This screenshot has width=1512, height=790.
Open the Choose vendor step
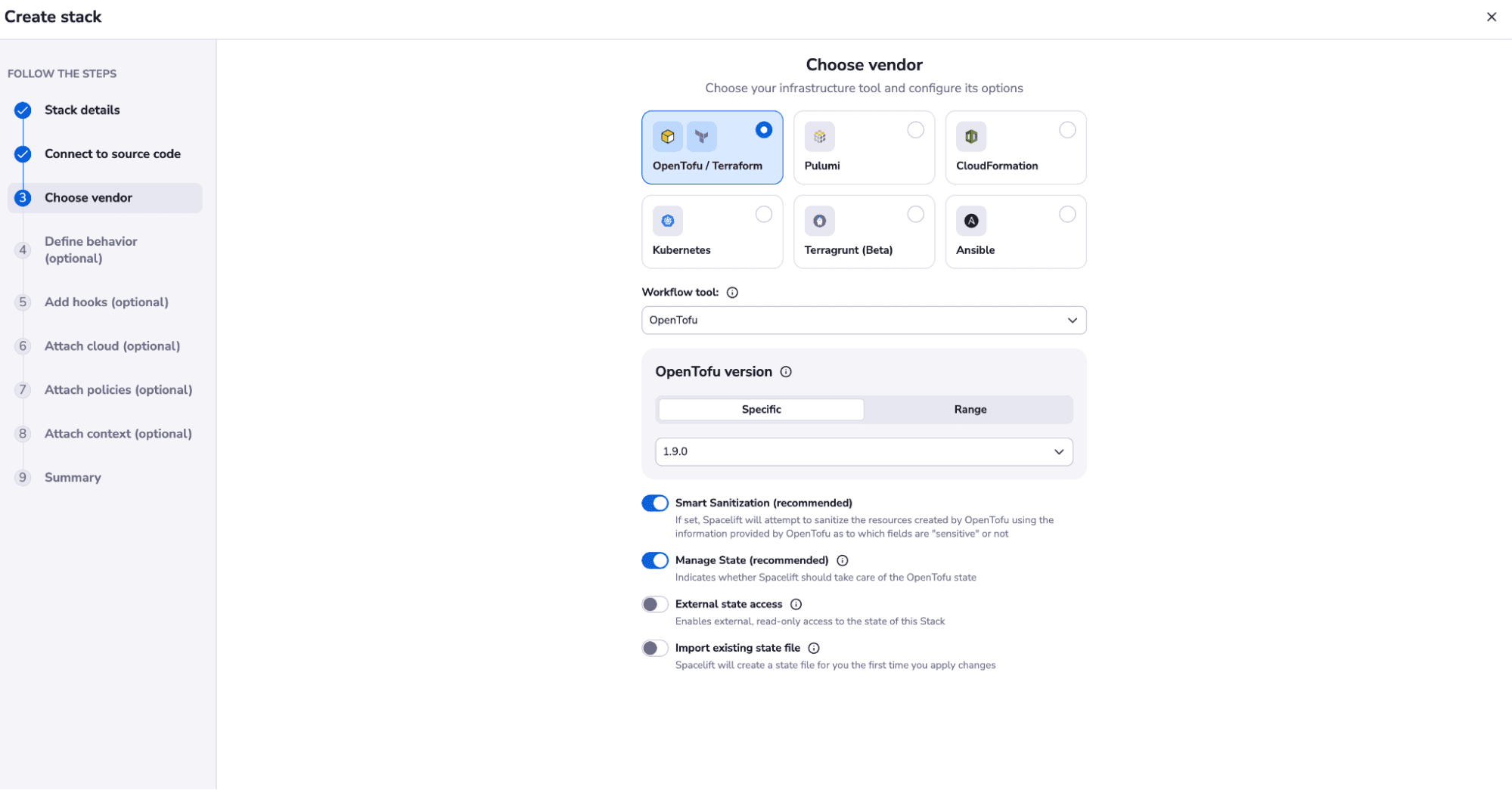click(x=105, y=198)
